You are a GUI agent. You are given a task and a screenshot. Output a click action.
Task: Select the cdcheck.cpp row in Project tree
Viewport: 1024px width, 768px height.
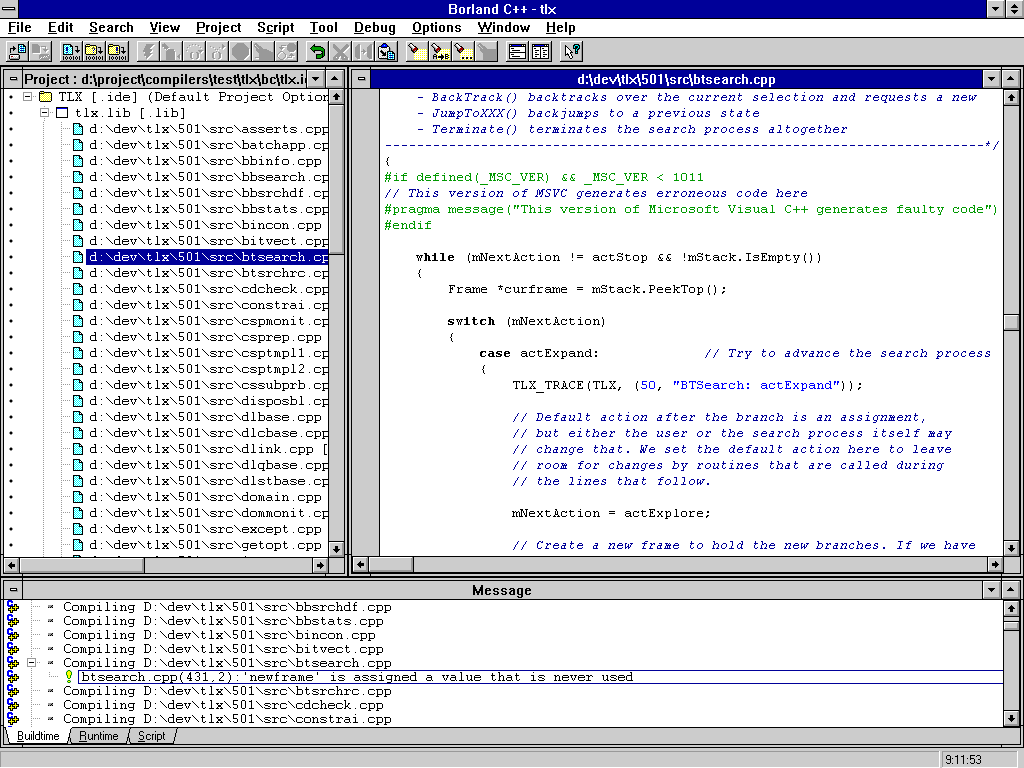coord(208,289)
